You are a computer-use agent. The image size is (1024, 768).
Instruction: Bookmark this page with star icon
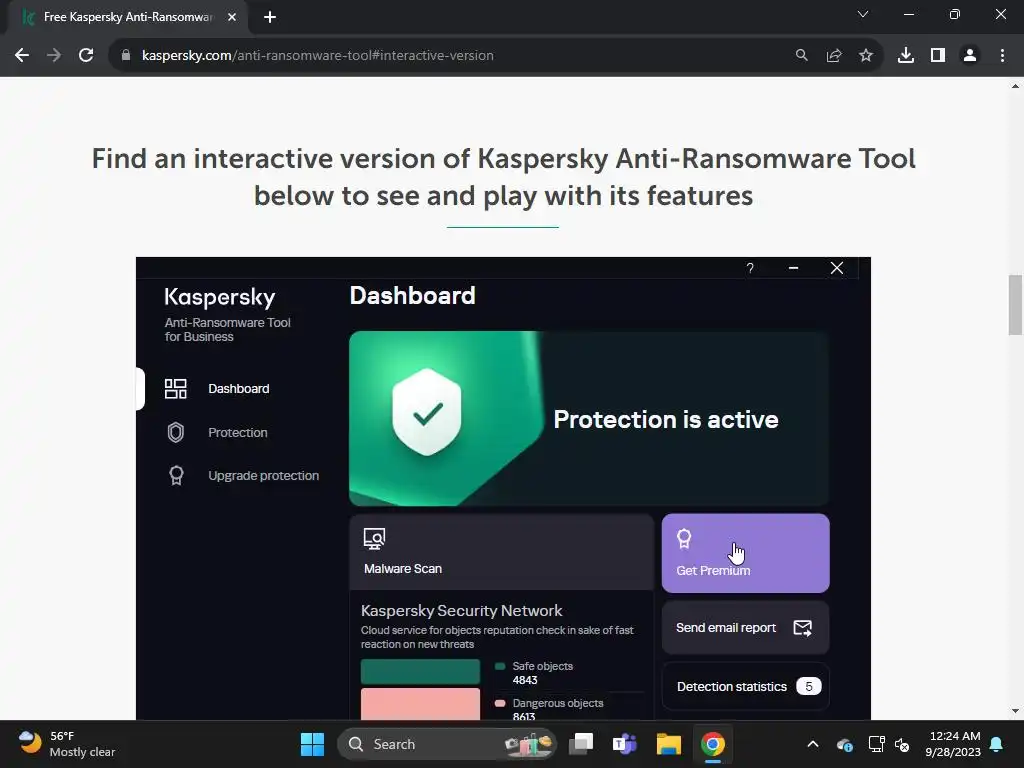point(866,56)
